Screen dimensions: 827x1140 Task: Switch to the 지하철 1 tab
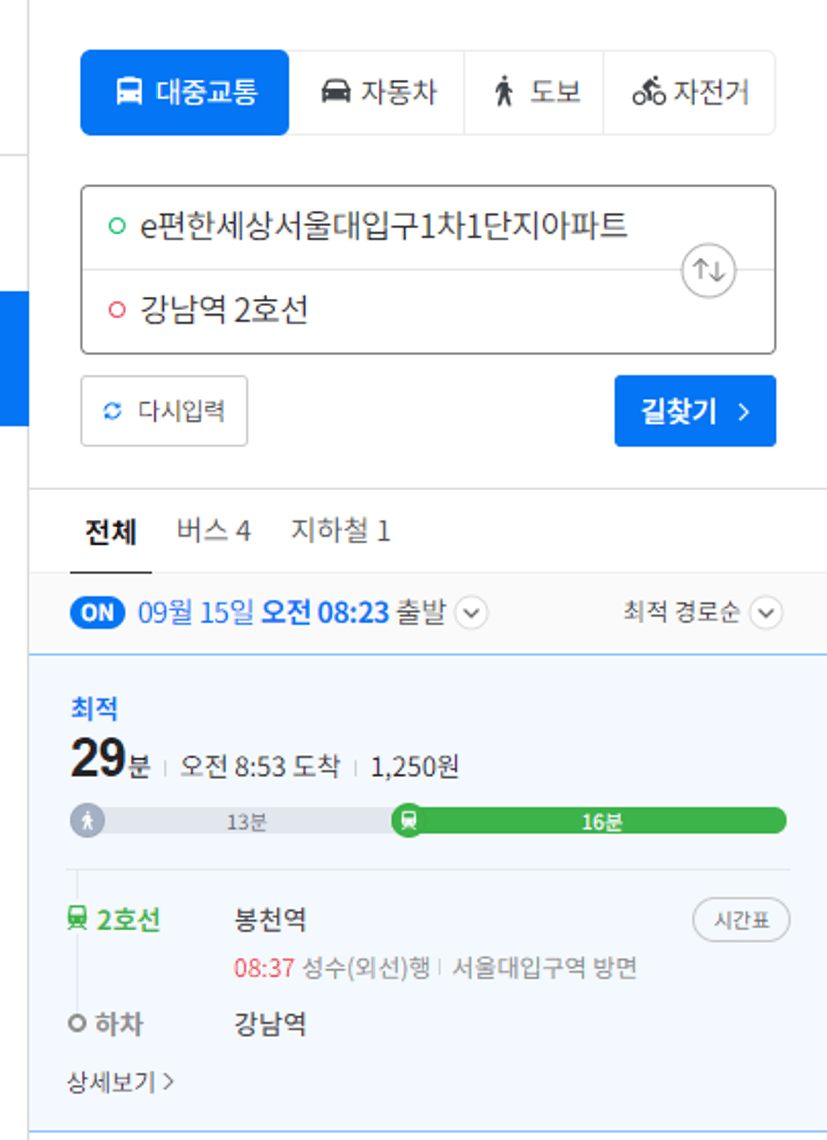click(340, 530)
